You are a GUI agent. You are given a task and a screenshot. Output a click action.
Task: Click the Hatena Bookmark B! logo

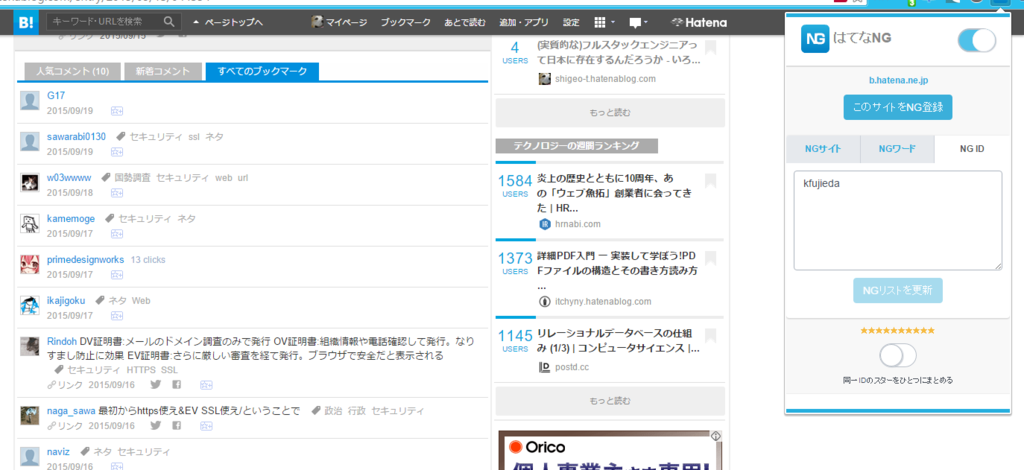click(x=26, y=22)
